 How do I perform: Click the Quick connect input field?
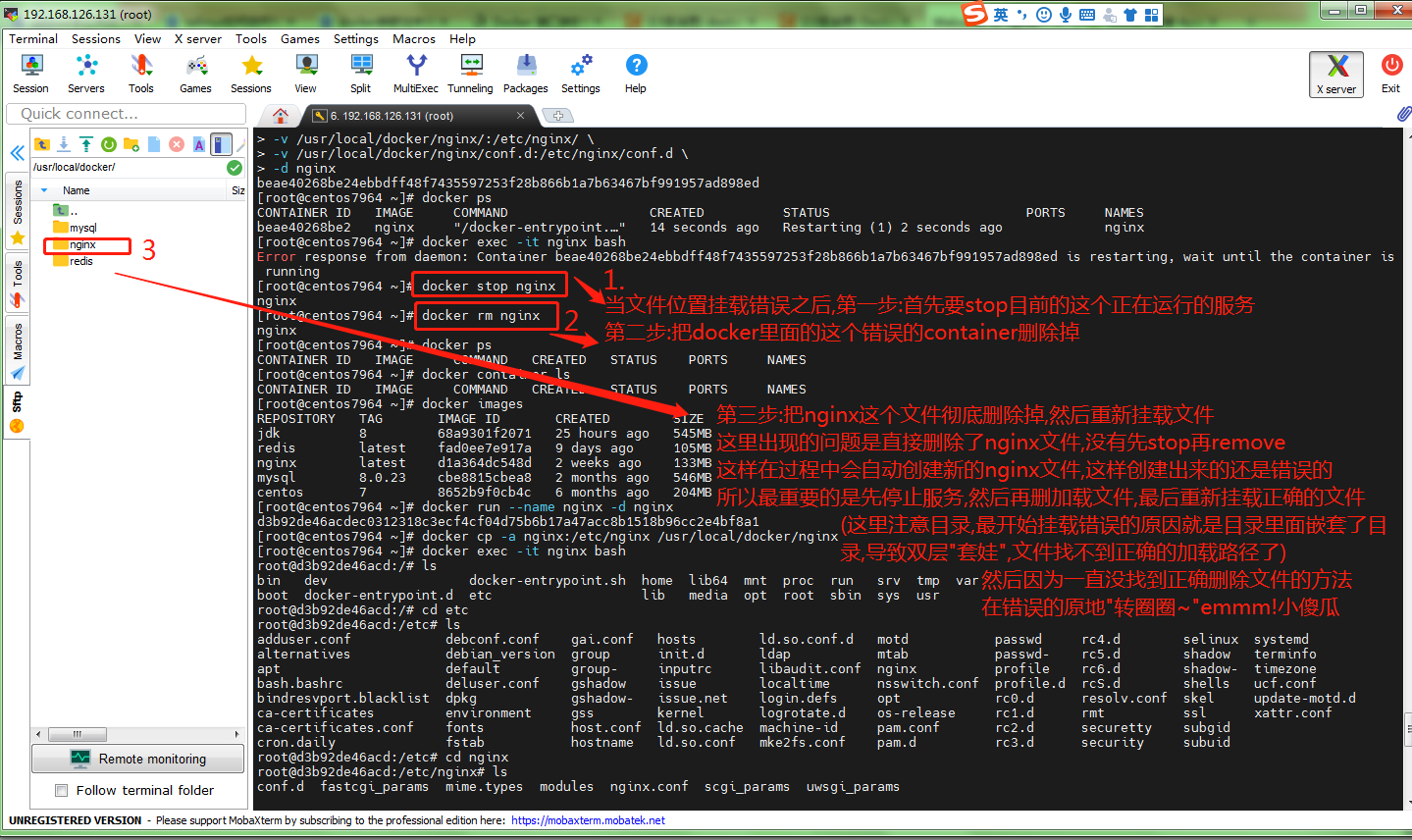(x=126, y=114)
